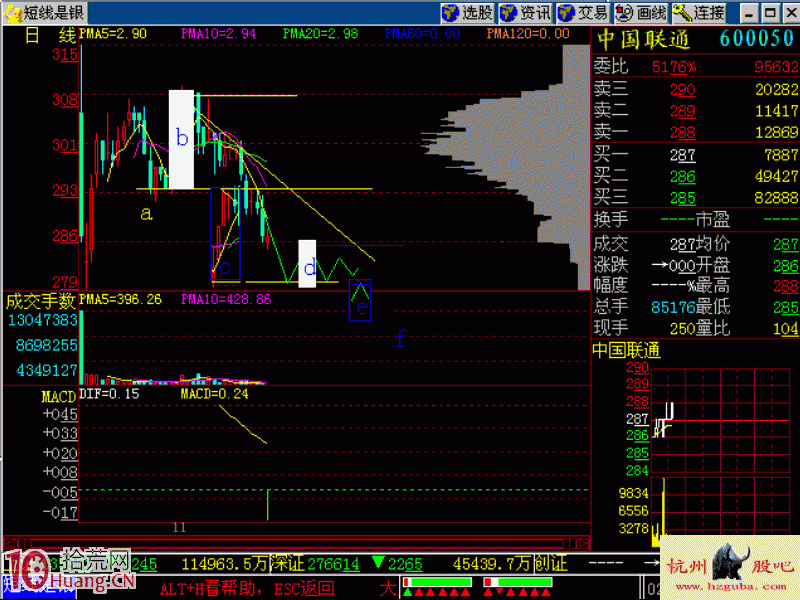Click the MACD indicator panel label

click(x=59, y=396)
